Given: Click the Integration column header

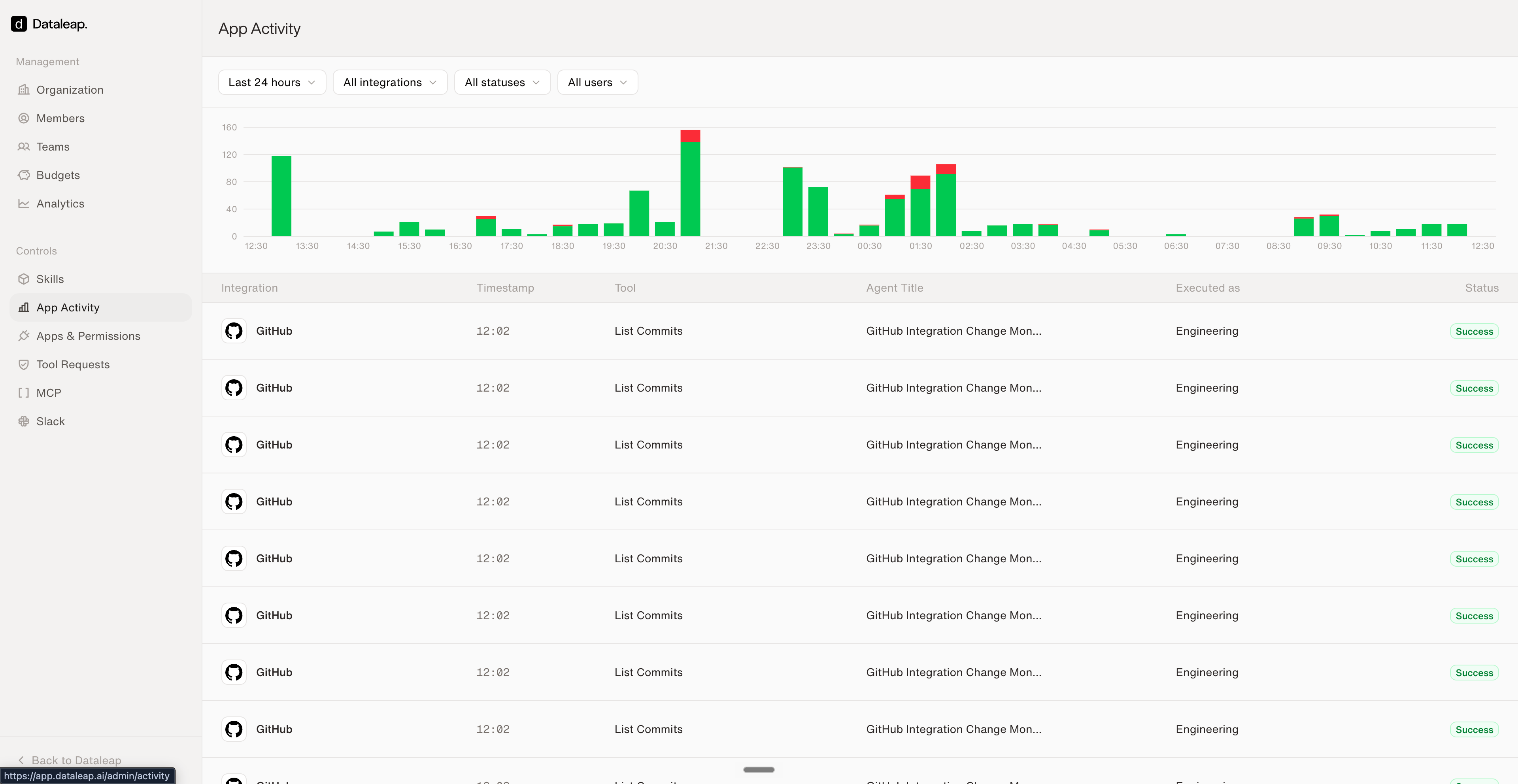Looking at the screenshot, I should click(x=249, y=287).
